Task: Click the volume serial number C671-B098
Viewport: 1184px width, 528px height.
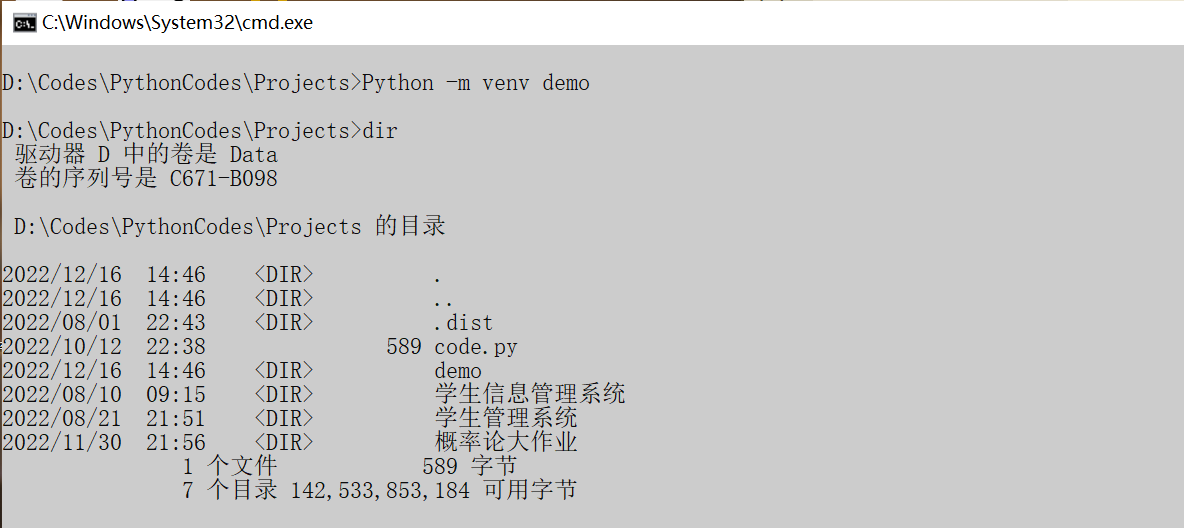Action: pyautogui.click(x=217, y=179)
